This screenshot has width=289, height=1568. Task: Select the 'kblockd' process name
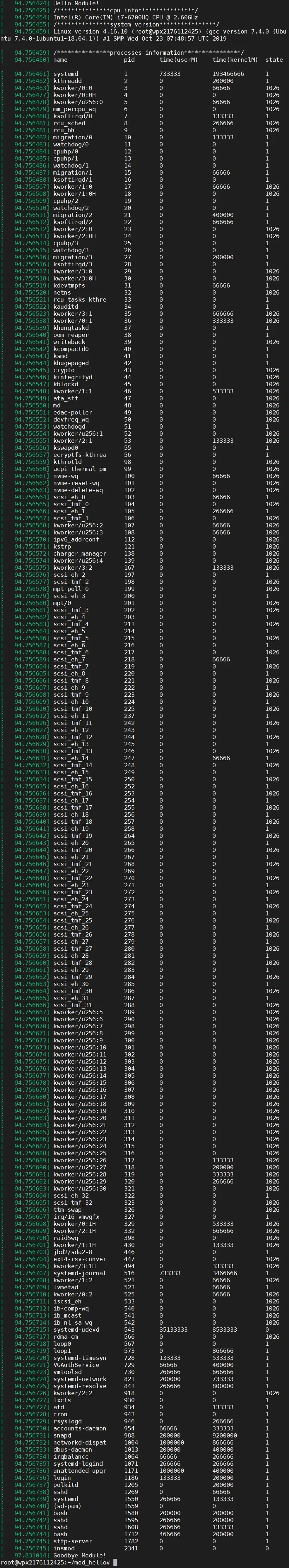(65, 384)
